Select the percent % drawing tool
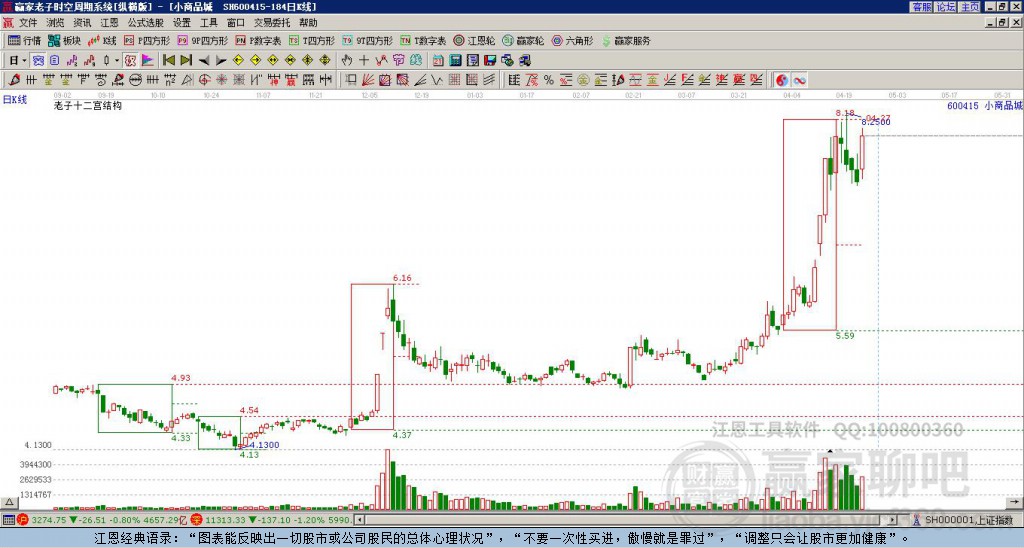This screenshot has height=548, width=1024. pyautogui.click(x=549, y=80)
